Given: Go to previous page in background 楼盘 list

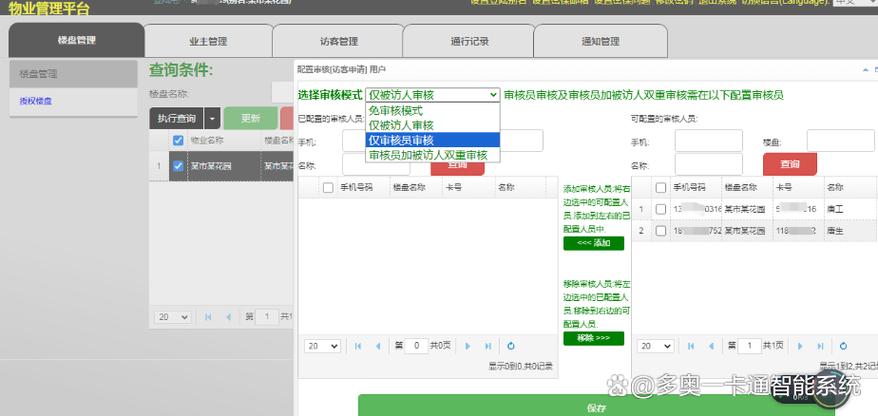Looking at the screenshot, I should pyautogui.click(x=228, y=317).
